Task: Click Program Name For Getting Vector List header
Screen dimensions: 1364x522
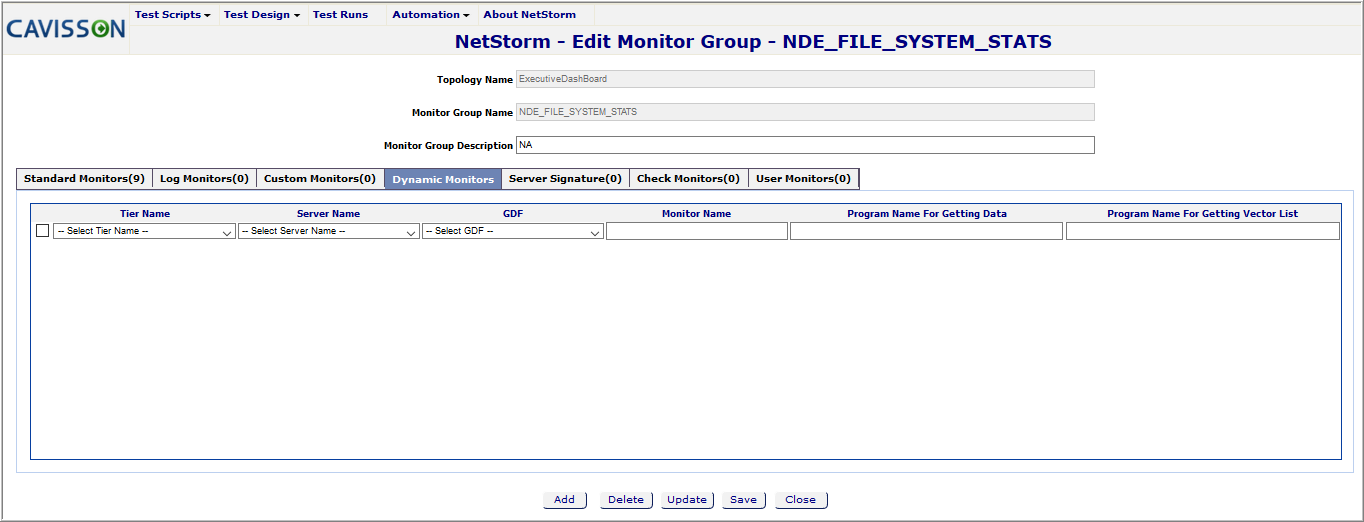Action: [1203, 214]
